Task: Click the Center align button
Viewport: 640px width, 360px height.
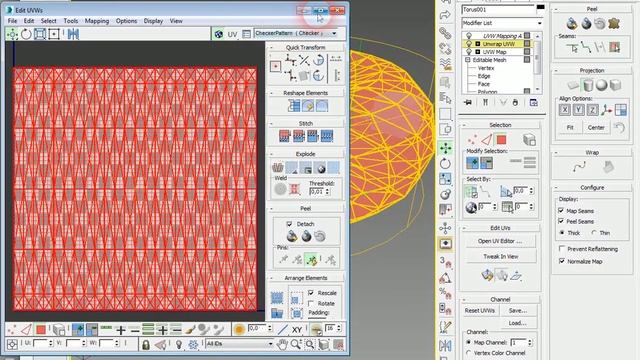Action: coord(596,127)
